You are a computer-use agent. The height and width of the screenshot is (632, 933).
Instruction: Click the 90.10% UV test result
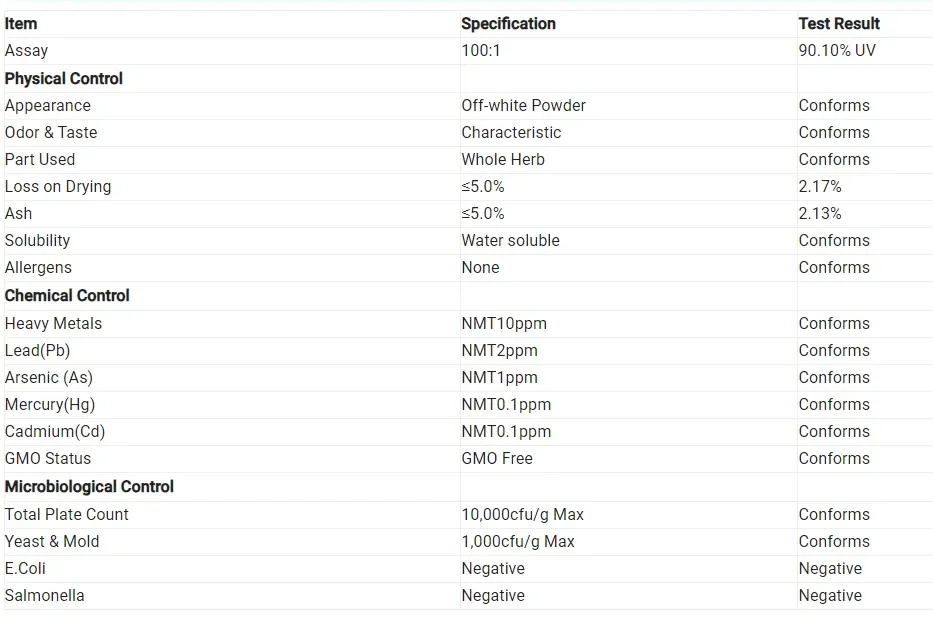[836, 50]
